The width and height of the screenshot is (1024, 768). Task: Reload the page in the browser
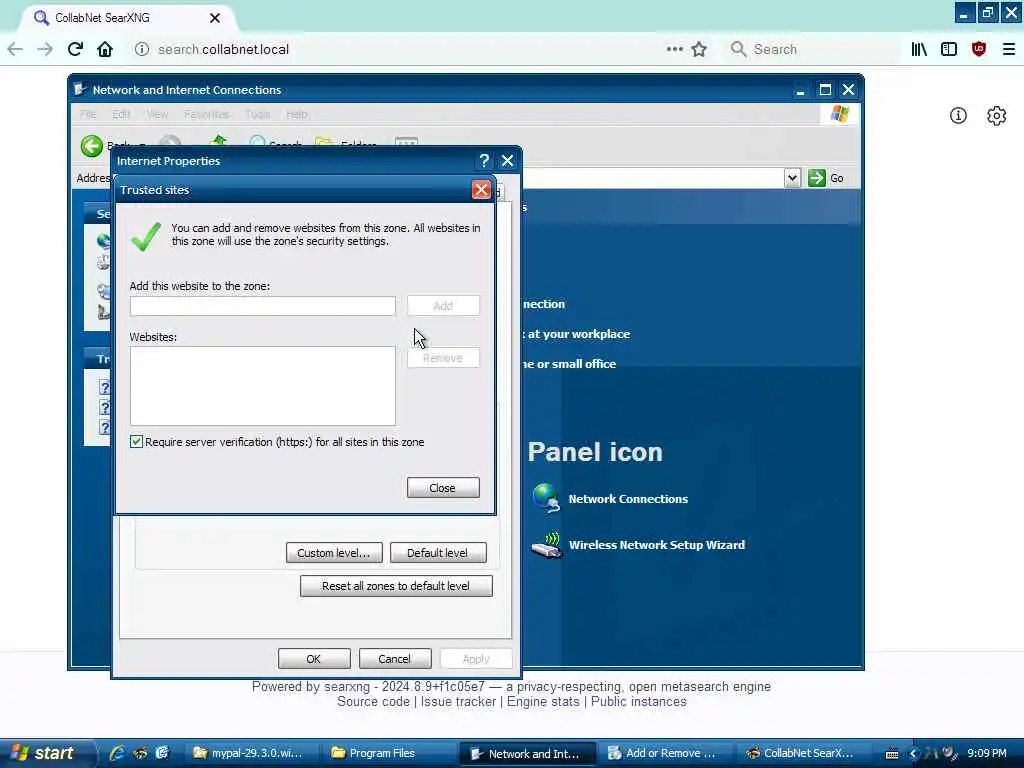pyautogui.click(x=75, y=49)
